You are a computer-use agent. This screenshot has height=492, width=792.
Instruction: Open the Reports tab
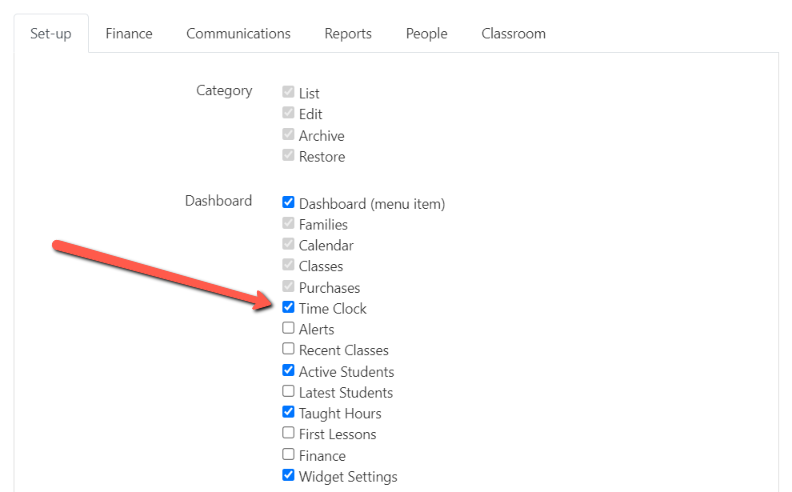[348, 34]
